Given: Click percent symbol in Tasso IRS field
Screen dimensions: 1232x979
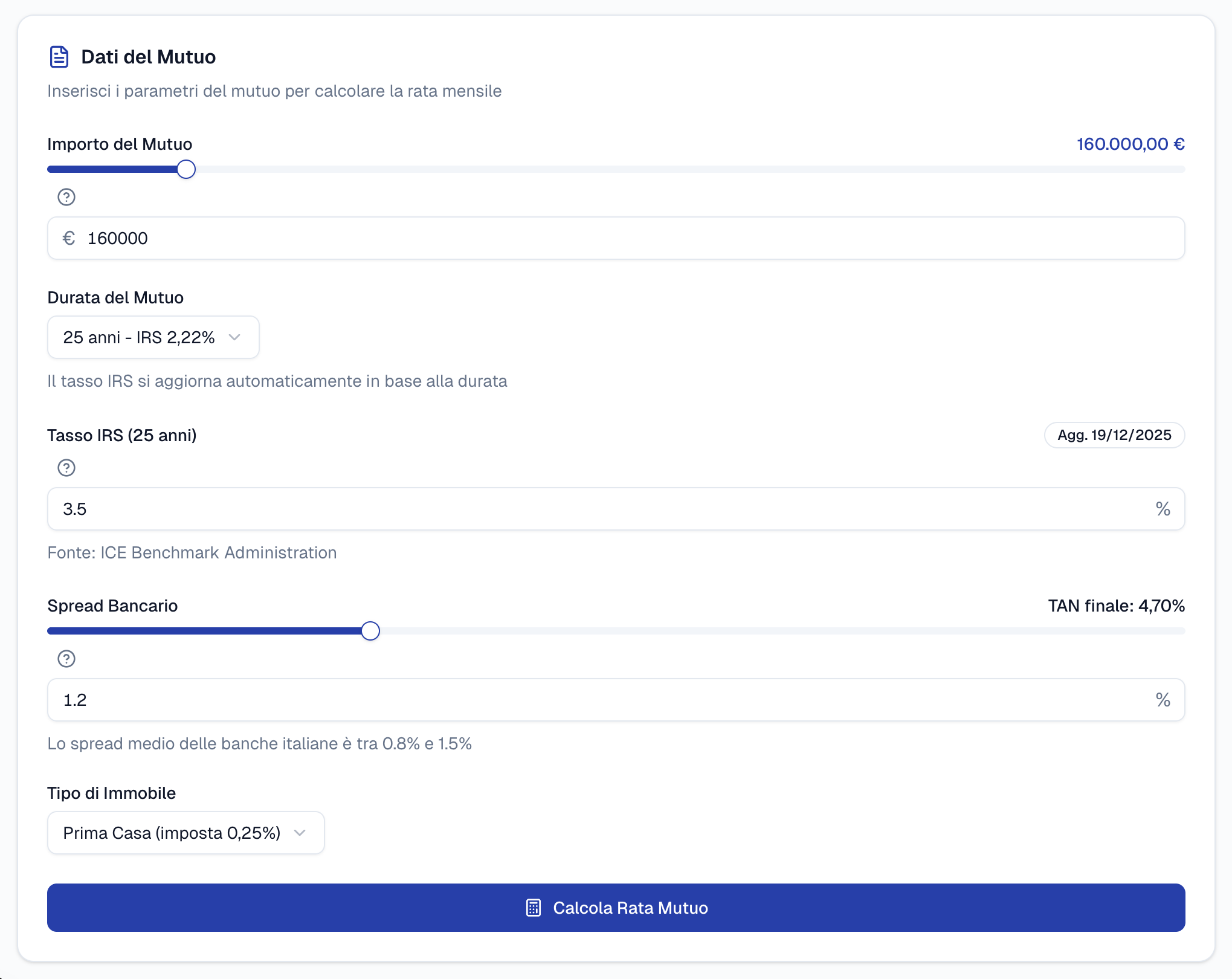Looking at the screenshot, I should pyautogui.click(x=1163, y=509).
